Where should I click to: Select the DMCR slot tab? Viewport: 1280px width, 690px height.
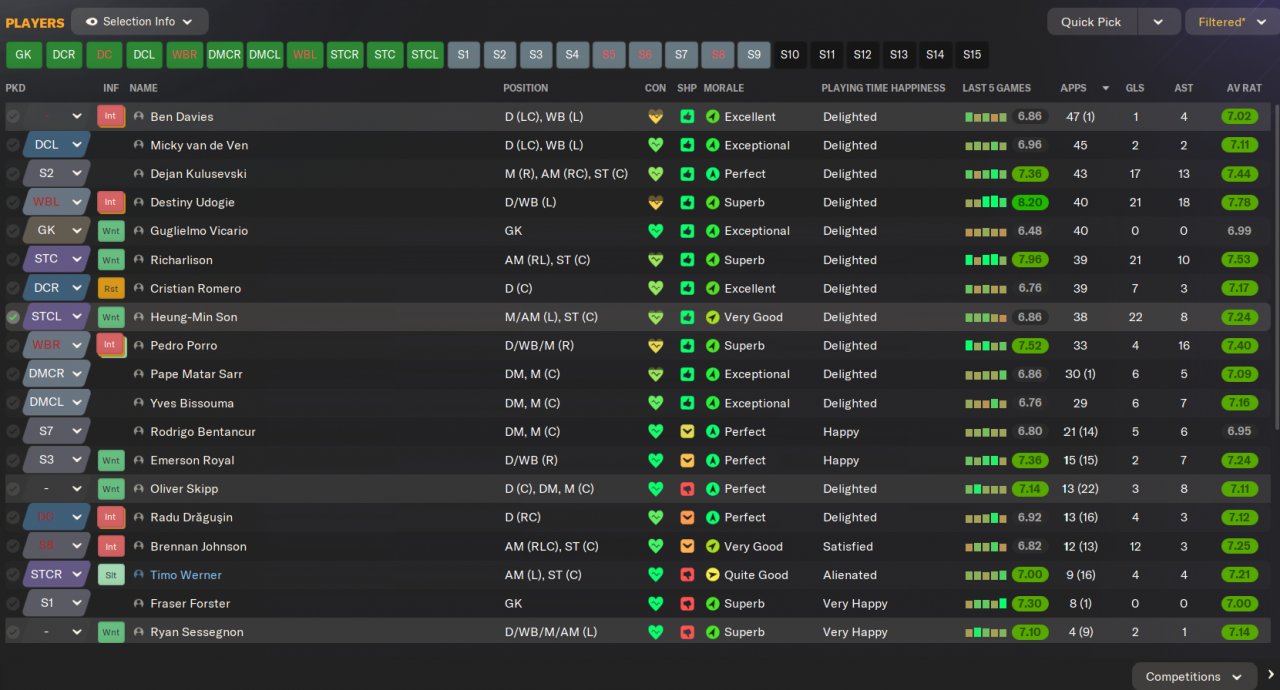coord(224,55)
